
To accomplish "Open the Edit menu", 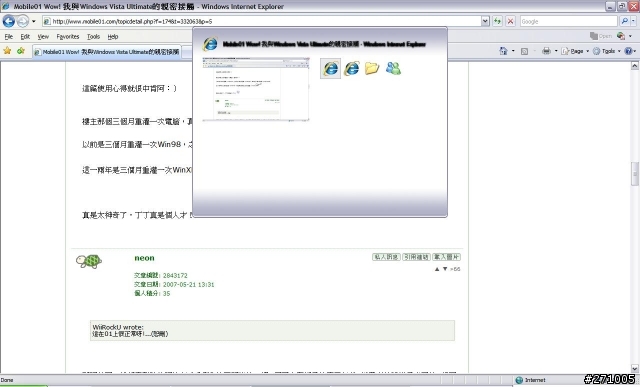I will point(25,37).
